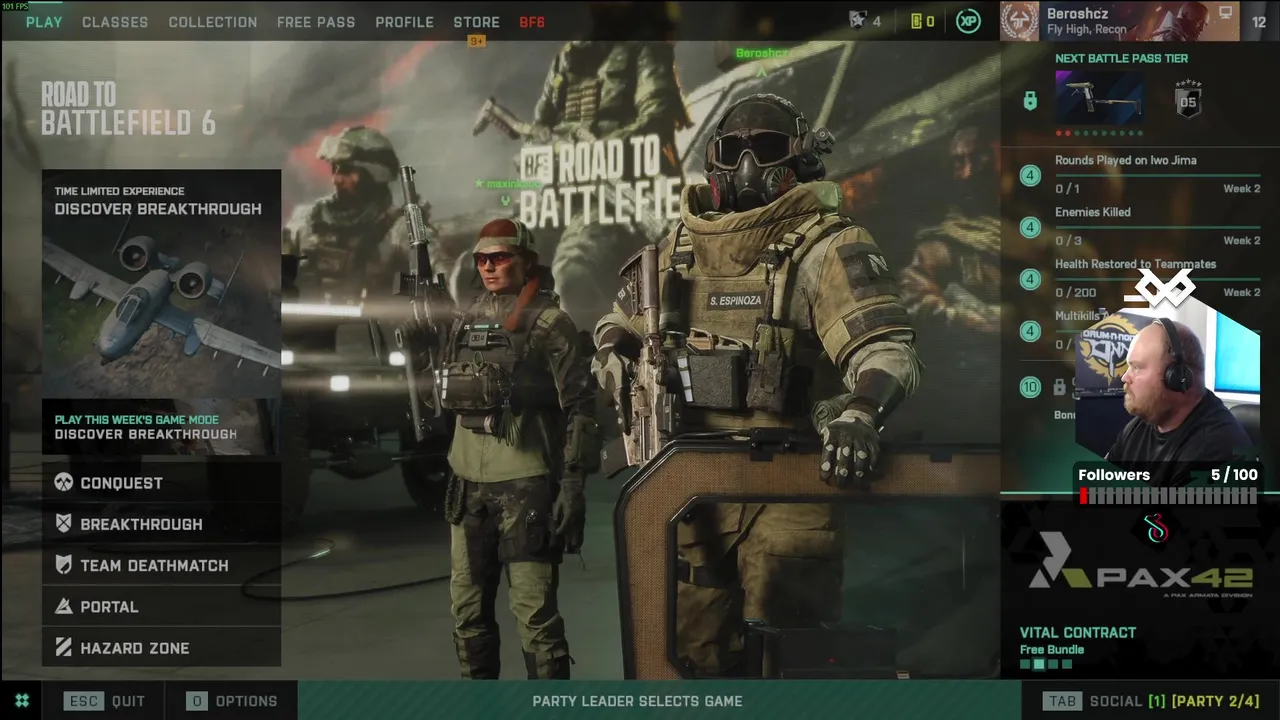Click reward badge beside Enemies Killed
Image resolution: width=1280 pixels, height=720 pixels.
1030,228
